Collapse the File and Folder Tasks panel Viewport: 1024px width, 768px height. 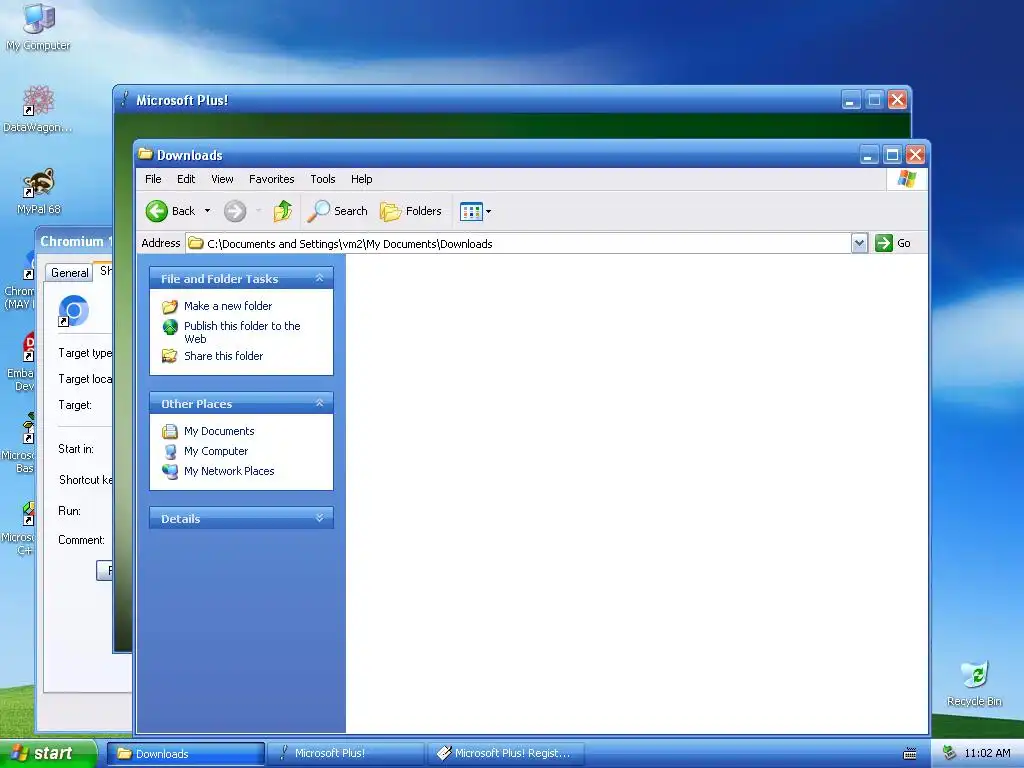click(319, 278)
